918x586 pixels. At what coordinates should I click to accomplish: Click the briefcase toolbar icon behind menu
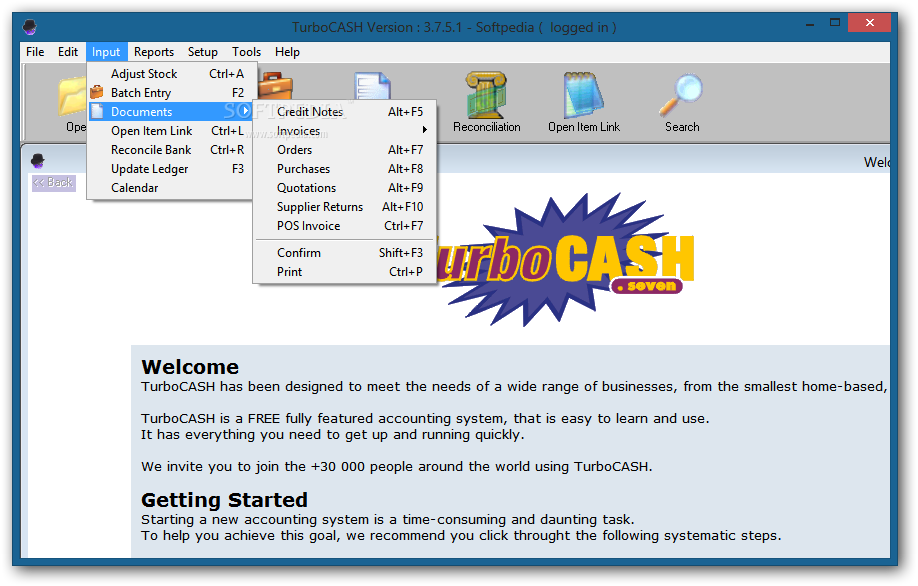(275, 85)
